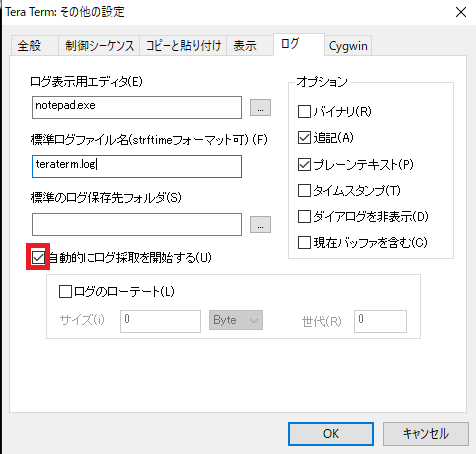The width and height of the screenshot is (476, 454).
Task: Open the Cygwin tab
Action: pyautogui.click(x=348, y=45)
